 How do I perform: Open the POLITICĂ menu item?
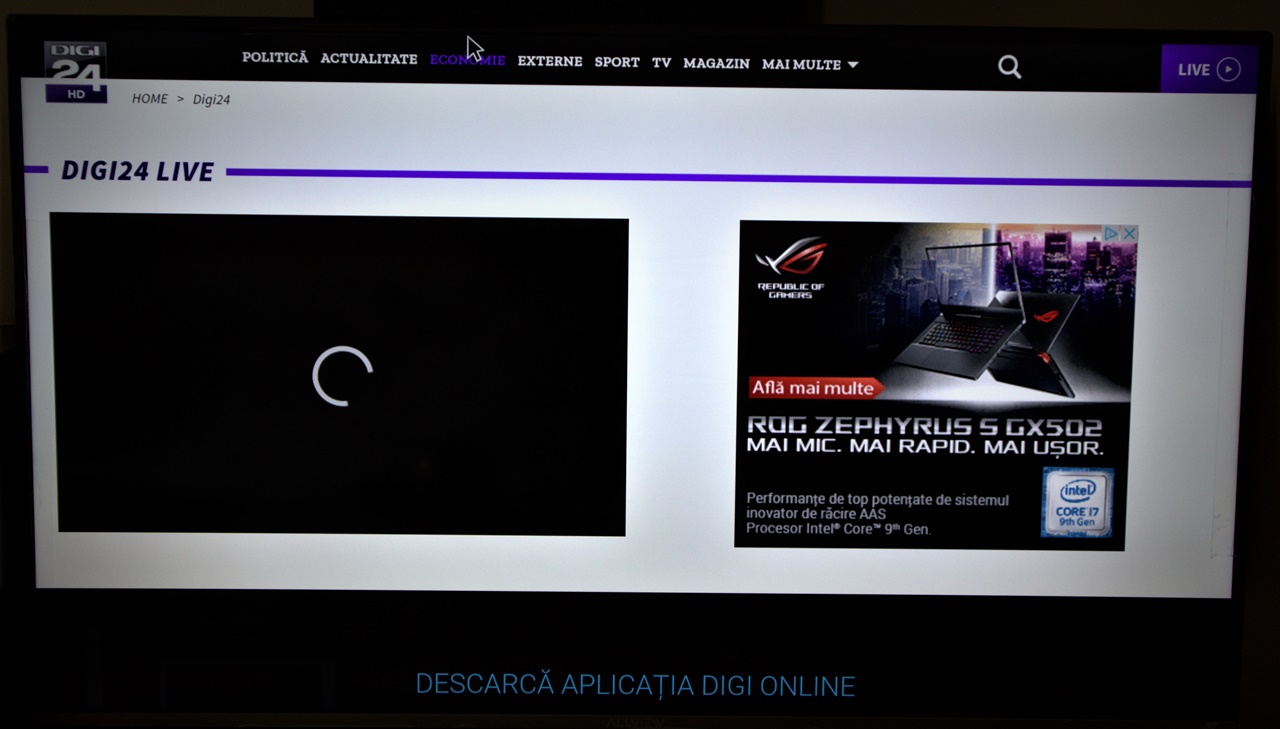(x=274, y=59)
